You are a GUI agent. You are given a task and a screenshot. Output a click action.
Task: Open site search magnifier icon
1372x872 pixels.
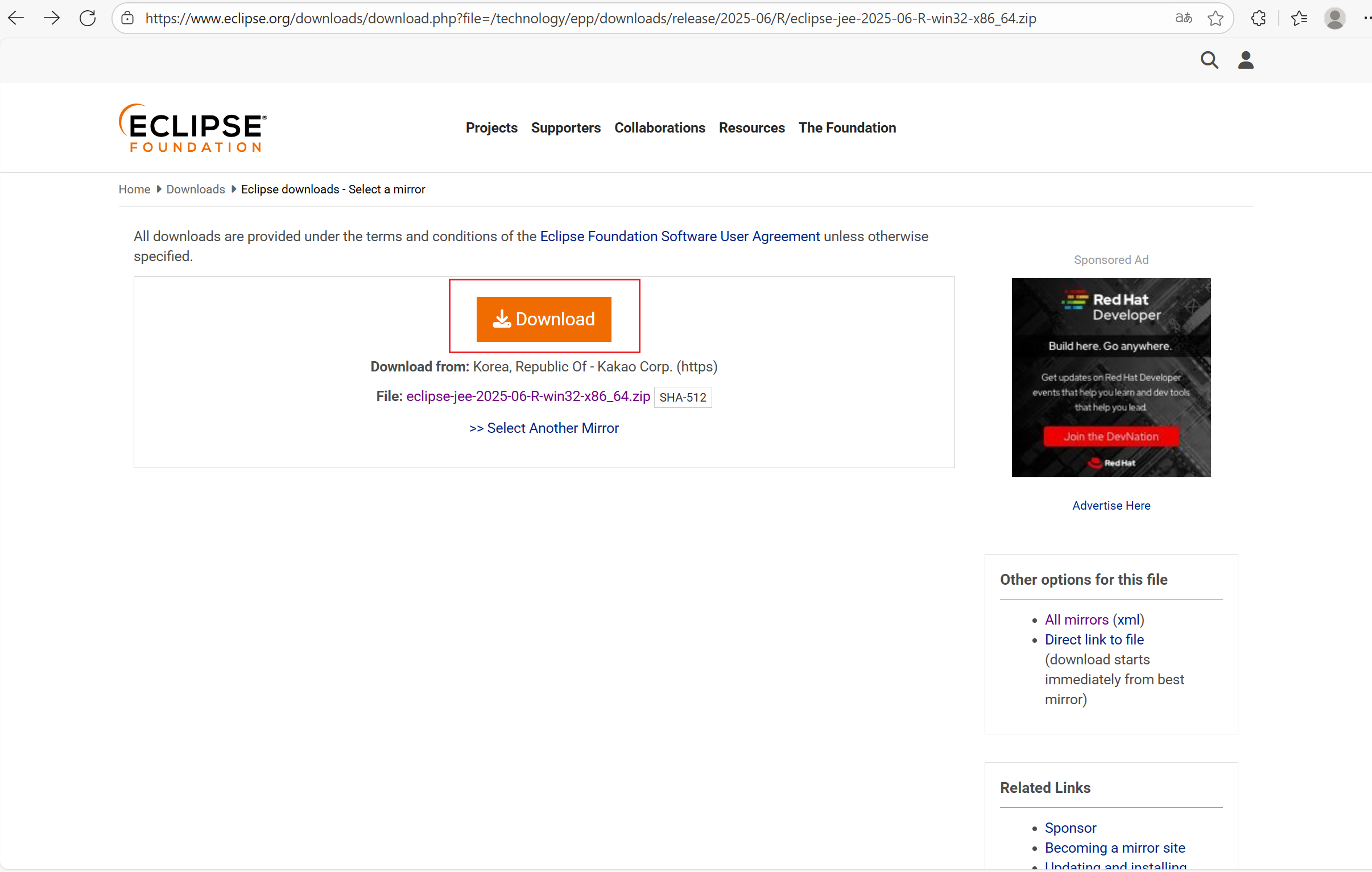[x=1209, y=60]
